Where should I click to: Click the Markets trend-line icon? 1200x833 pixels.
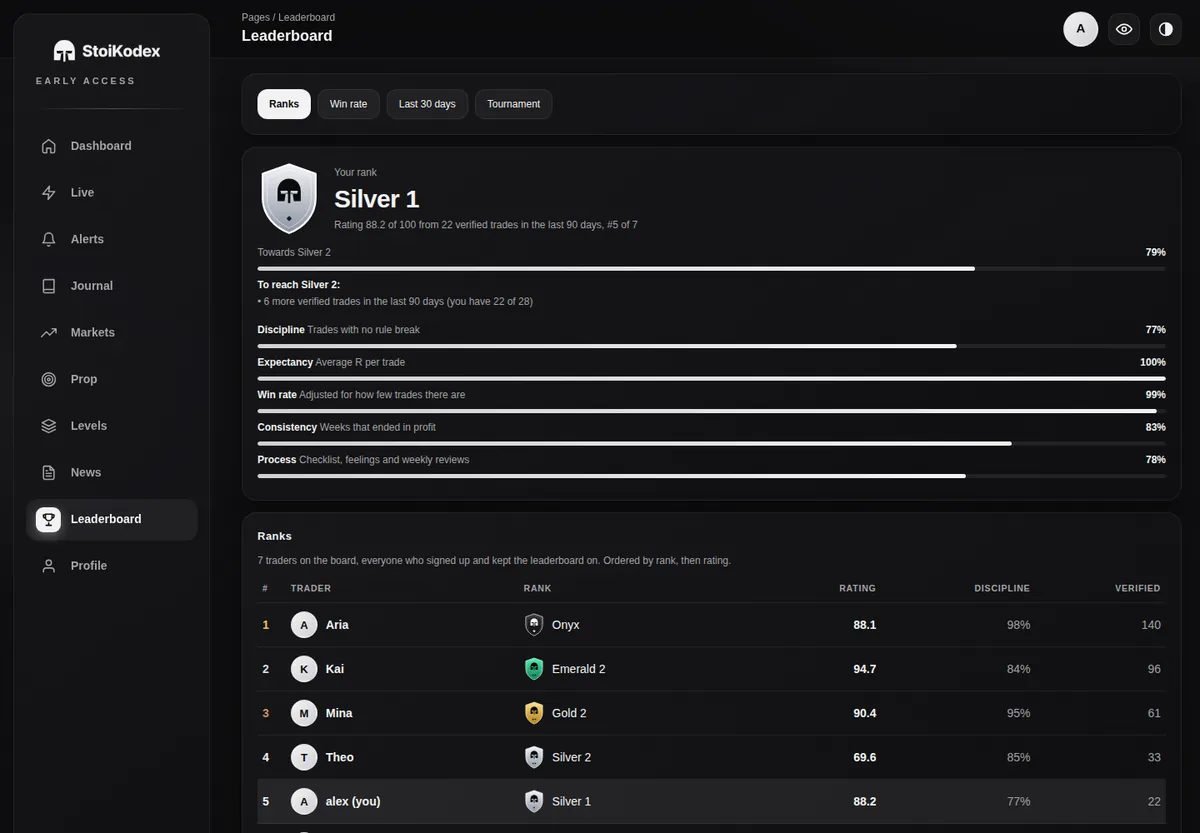[48, 333]
